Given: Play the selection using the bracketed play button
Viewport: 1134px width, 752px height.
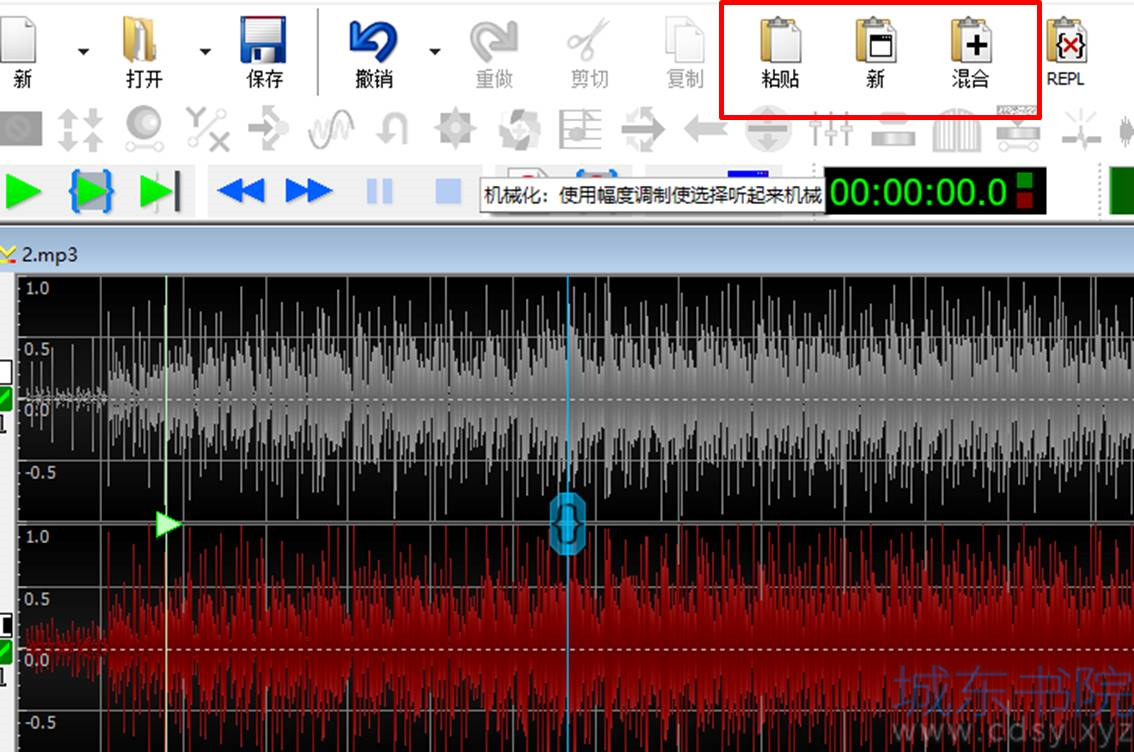Looking at the screenshot, I should point(90,192).
